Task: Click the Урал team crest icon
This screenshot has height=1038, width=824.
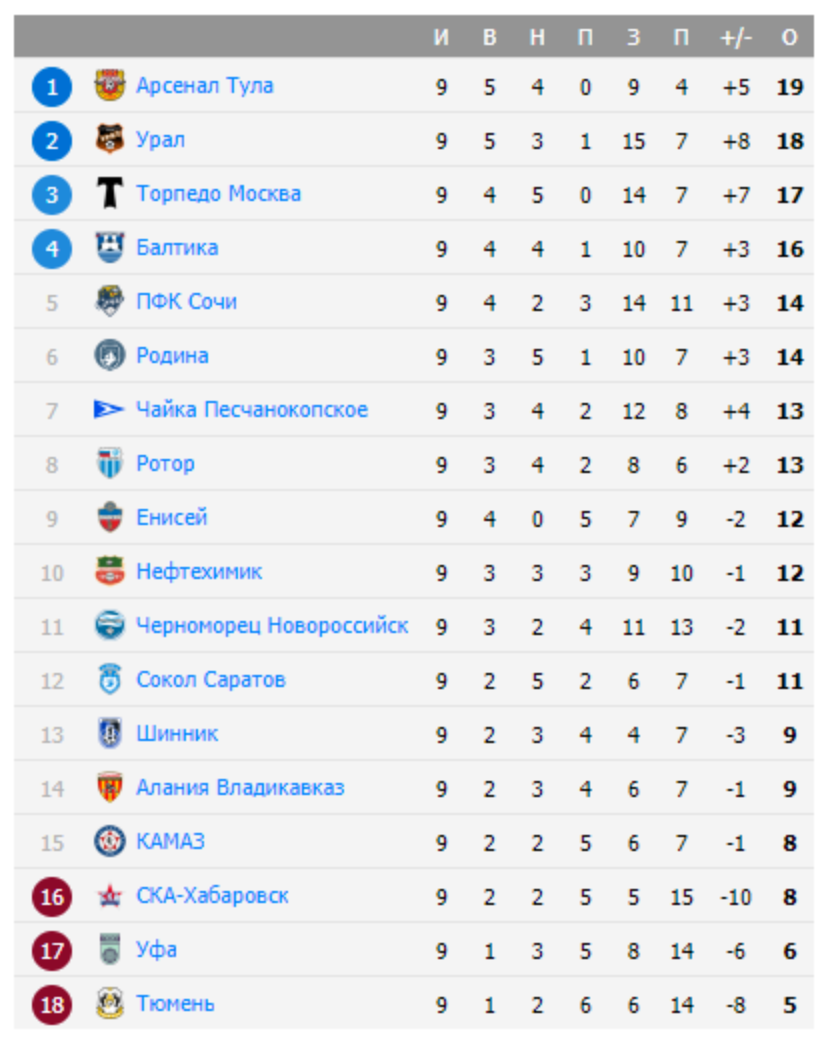Action: tap(109, 140)
